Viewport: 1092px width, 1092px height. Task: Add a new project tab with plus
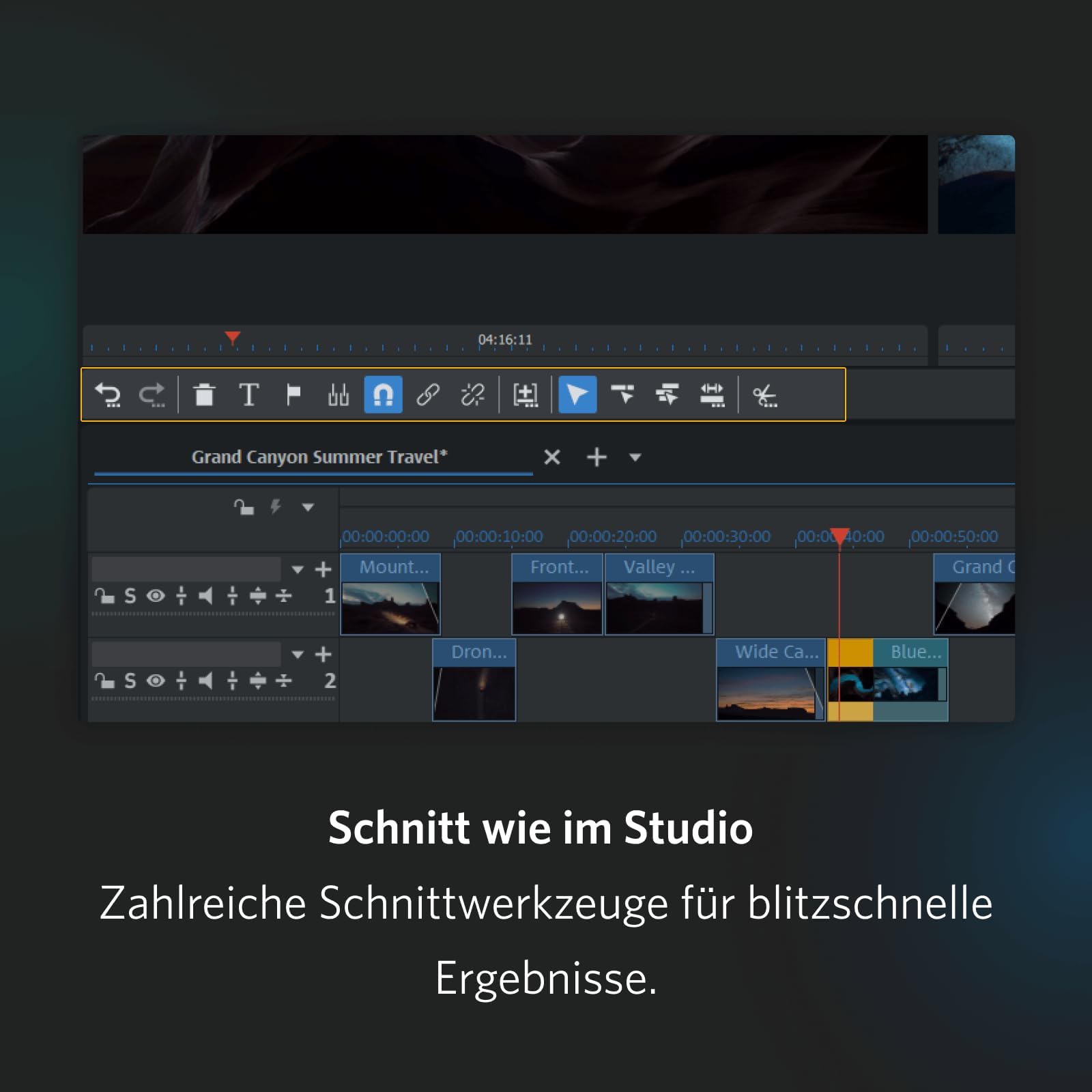(x=597, y=457)
